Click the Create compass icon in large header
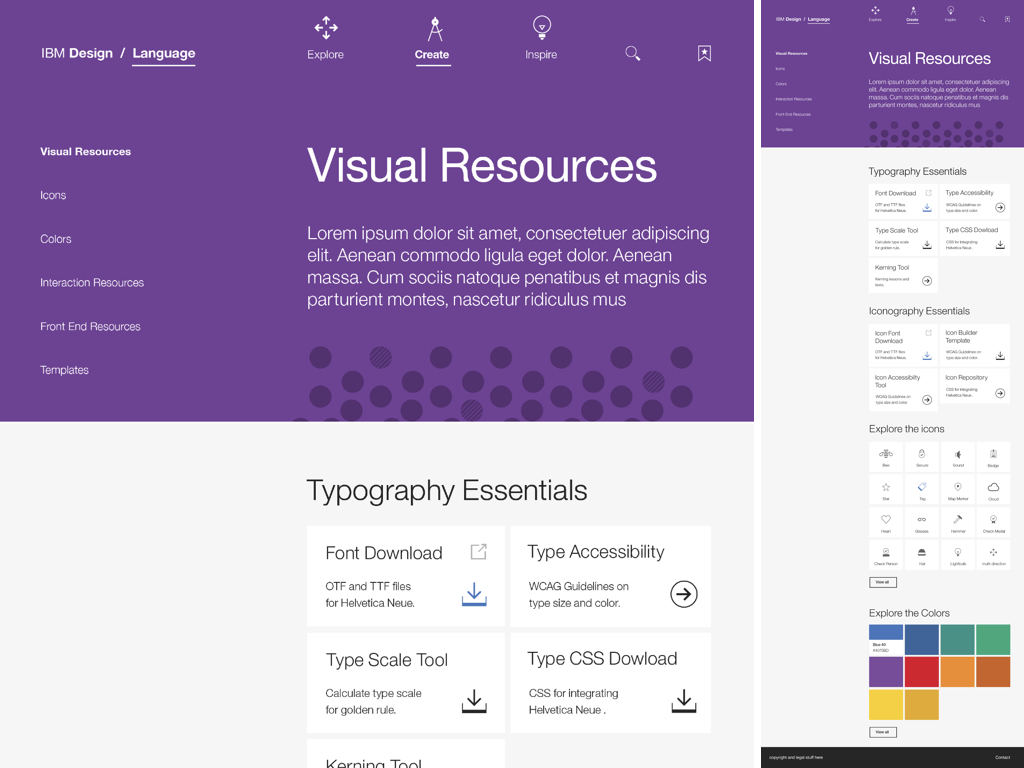Image resolution: width=1024 pixels, height=768 pixels. pyautogui.click(x=435, y=29)
